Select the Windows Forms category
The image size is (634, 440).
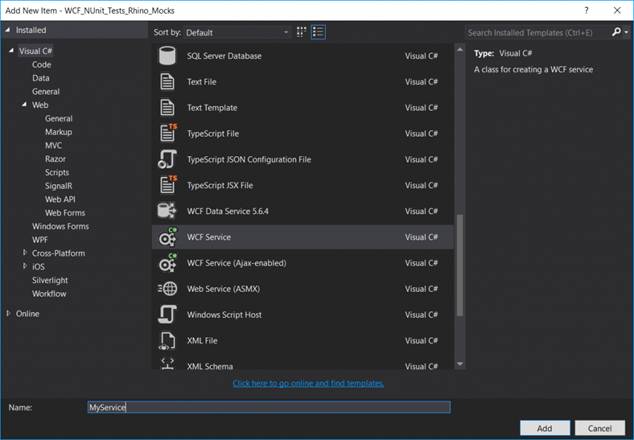[61, 226]
